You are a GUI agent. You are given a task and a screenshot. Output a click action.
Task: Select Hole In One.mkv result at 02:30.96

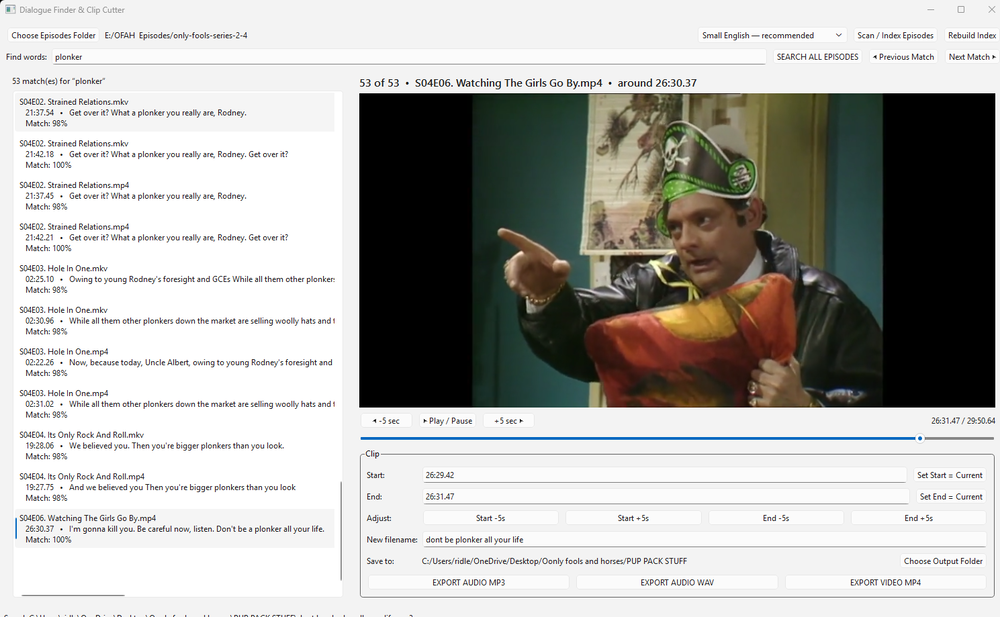[175, 320]
